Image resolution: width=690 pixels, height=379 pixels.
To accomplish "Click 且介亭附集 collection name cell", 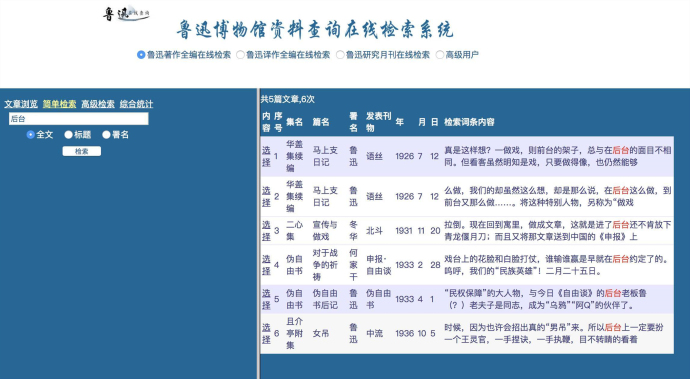I will 294,334.
